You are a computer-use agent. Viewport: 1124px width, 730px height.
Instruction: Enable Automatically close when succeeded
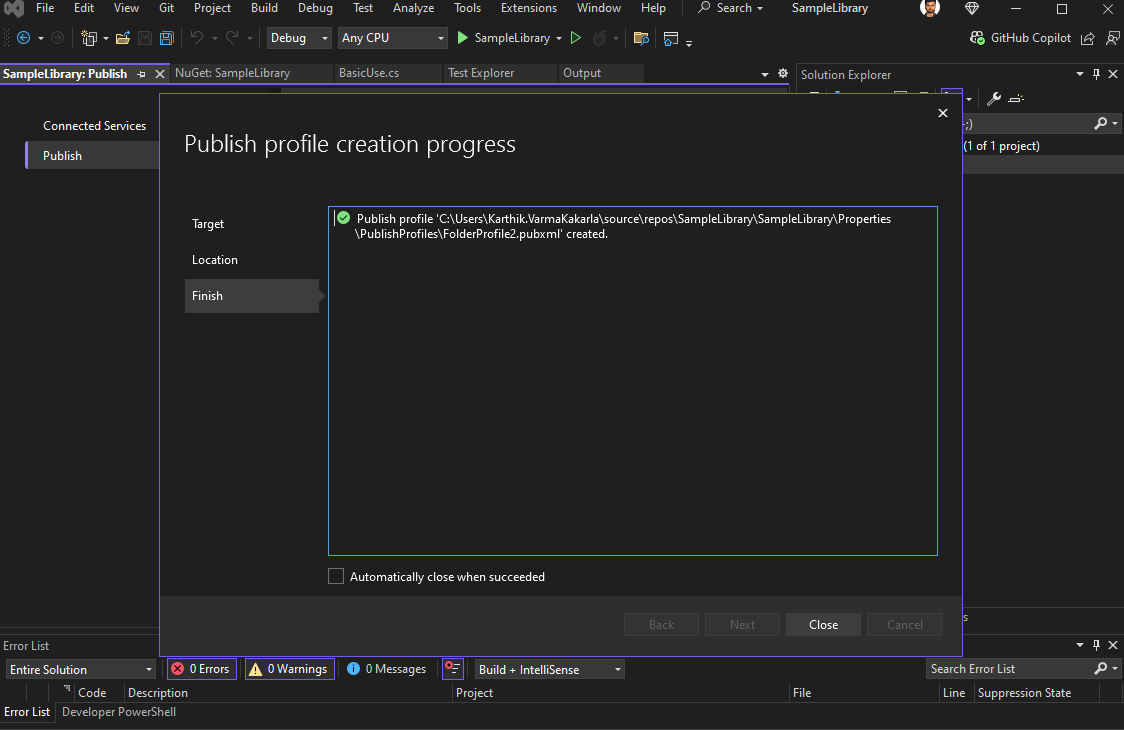click(335, 577)
